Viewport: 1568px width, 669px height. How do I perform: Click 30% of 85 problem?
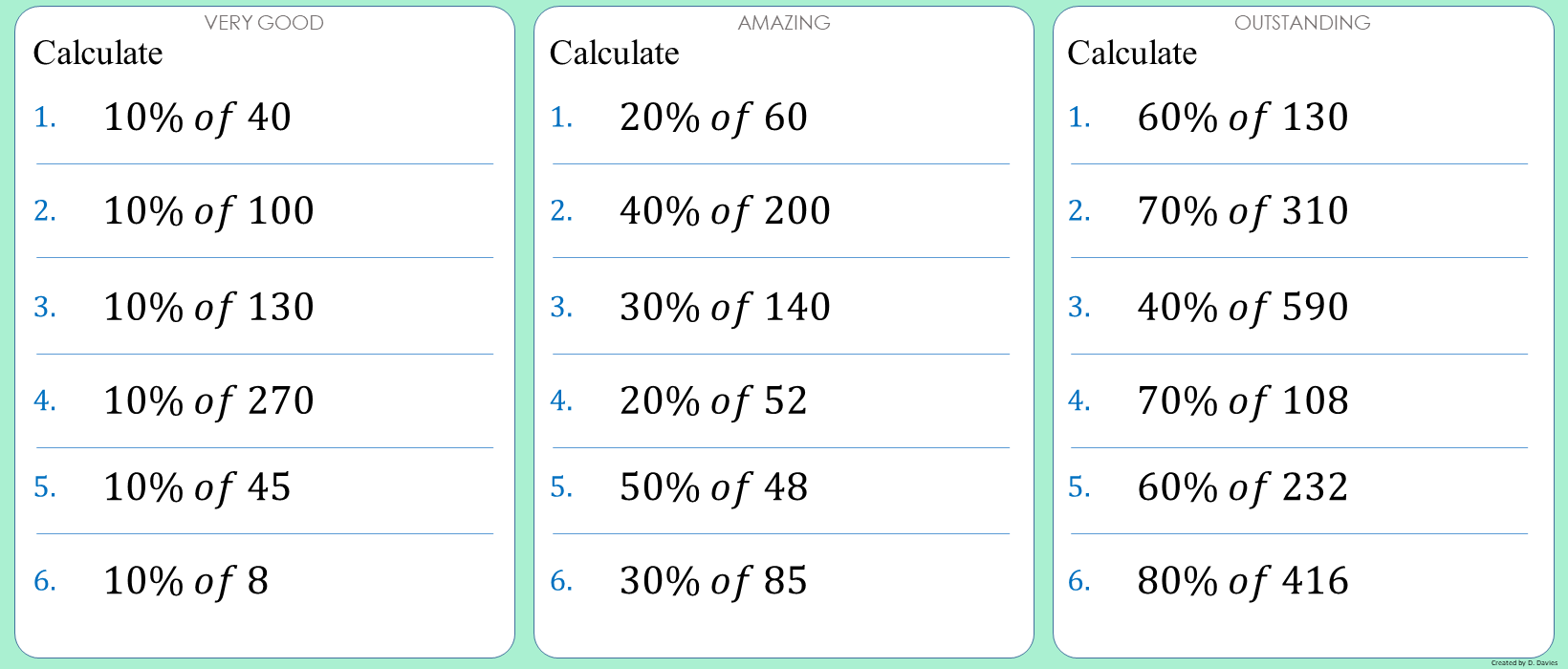click(713, 581)
